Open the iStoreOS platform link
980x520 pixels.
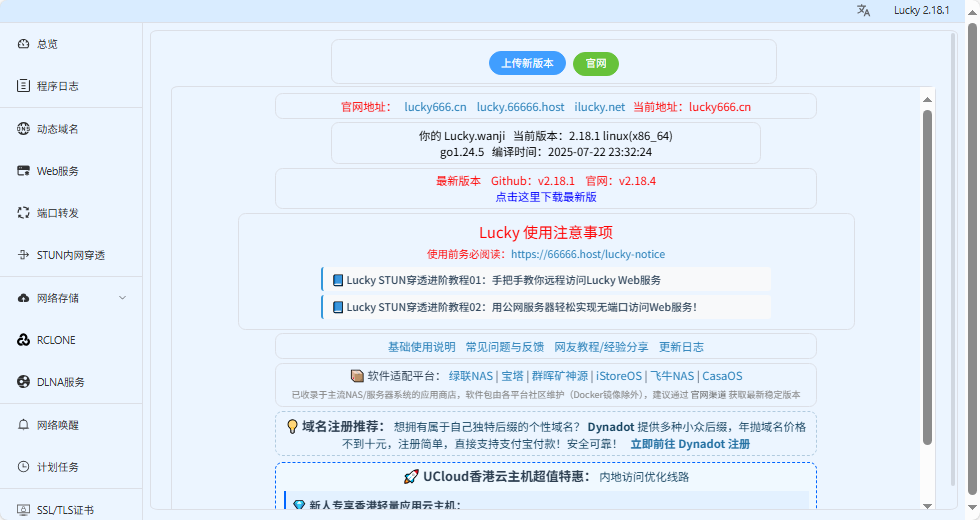coord(619,376)
